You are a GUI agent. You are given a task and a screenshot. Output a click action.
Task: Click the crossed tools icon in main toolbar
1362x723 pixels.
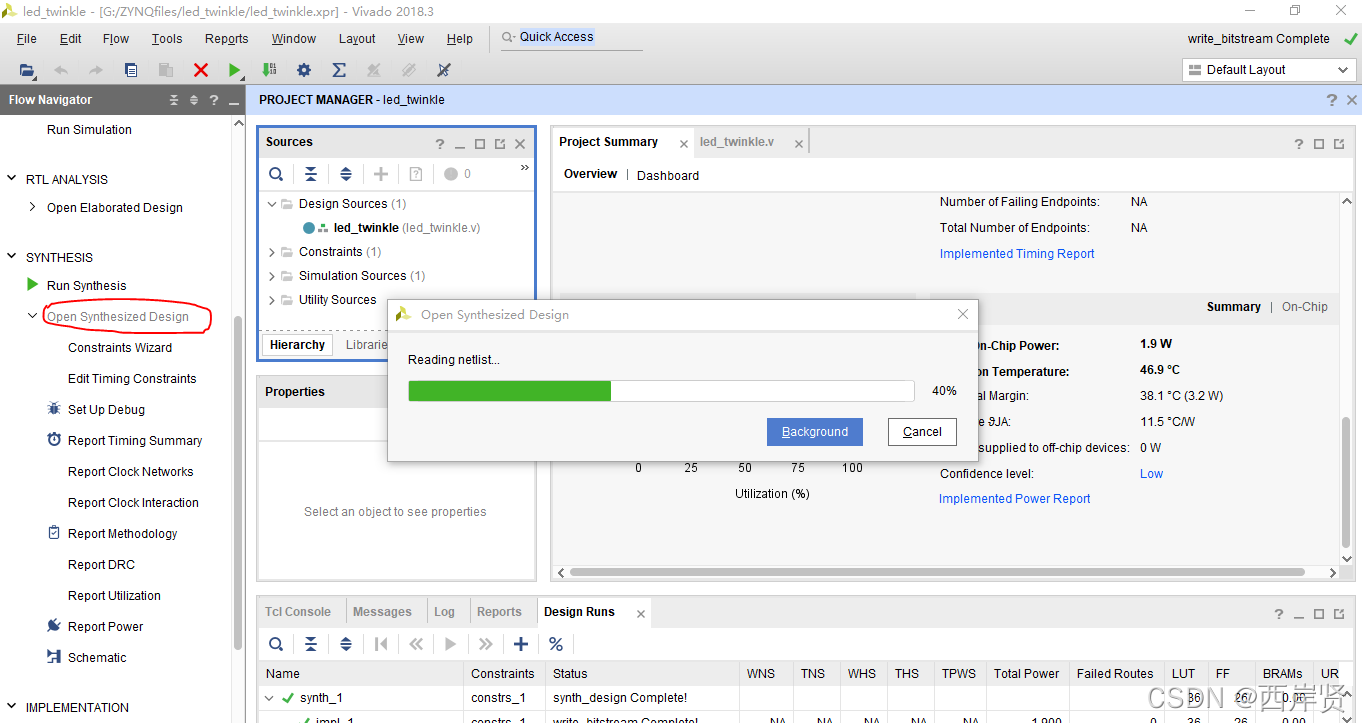coord(444,70)
